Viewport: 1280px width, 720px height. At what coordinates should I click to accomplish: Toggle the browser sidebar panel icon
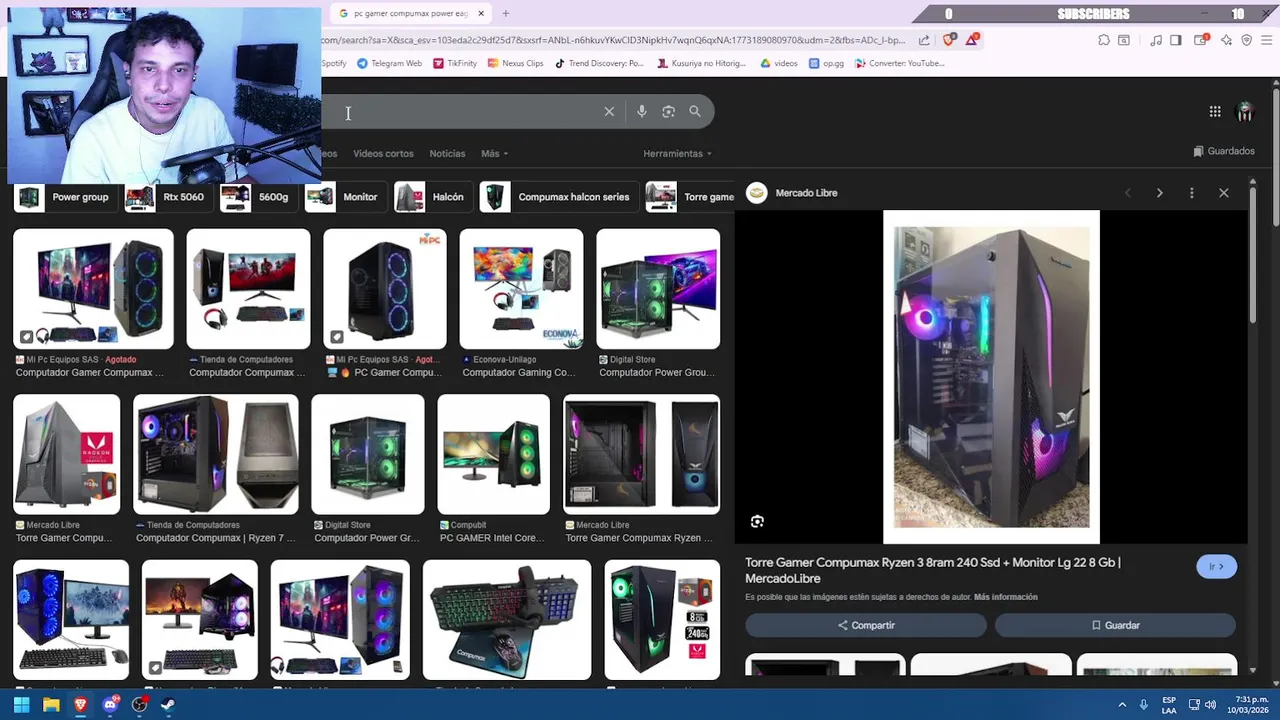click(x=1176, y=40)
